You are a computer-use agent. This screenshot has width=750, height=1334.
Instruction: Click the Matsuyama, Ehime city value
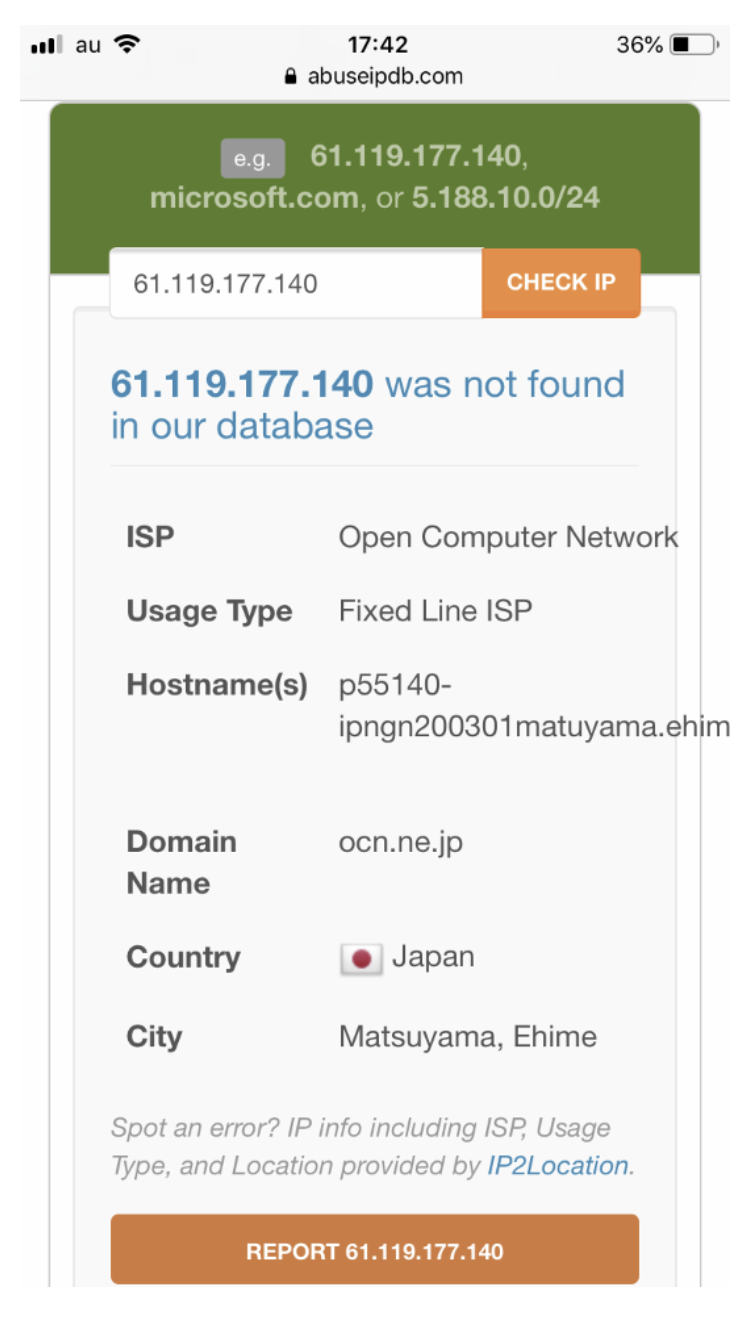467,1036
